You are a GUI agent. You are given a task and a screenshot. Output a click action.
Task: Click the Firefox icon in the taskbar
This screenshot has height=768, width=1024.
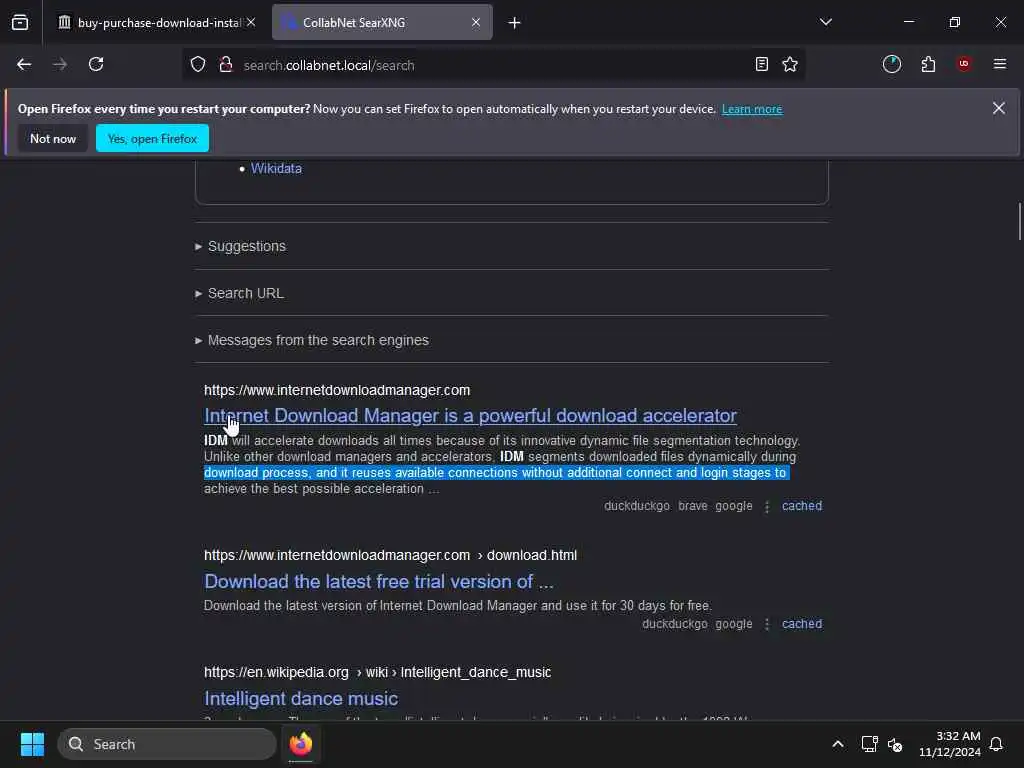300,744
